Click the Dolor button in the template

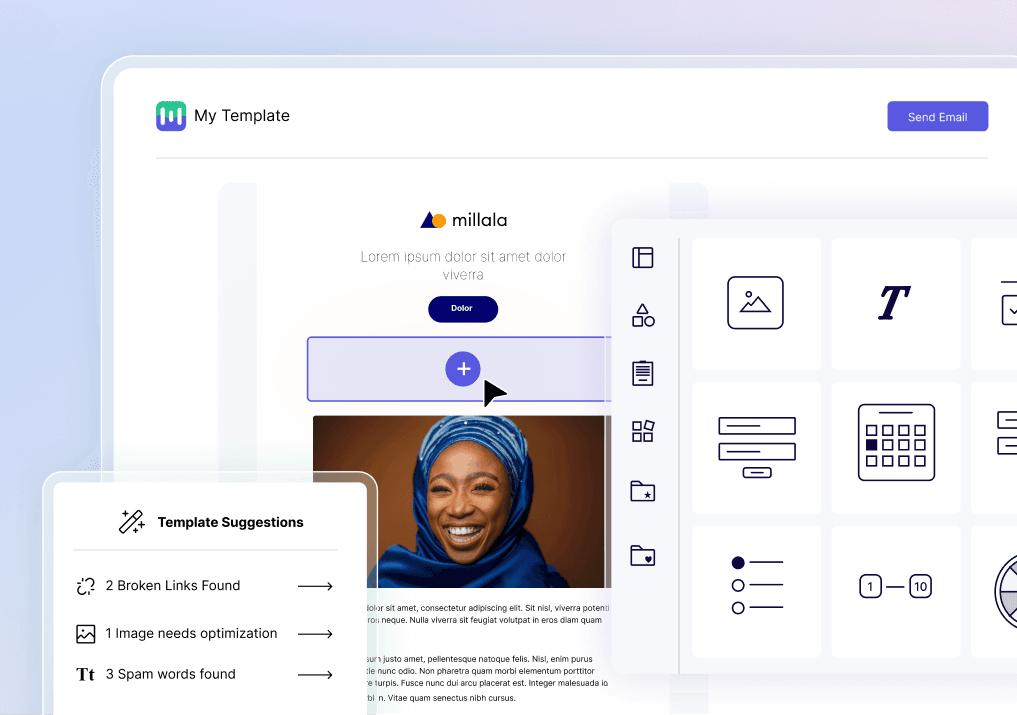tap(462, 309)
